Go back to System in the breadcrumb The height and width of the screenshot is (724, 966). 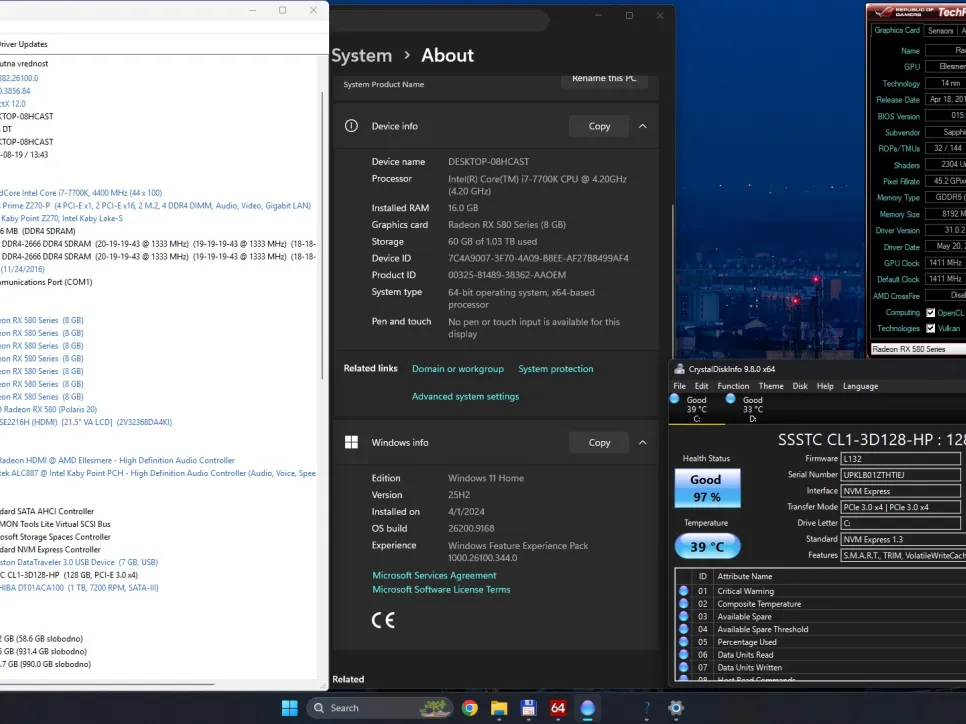click(362, 55)
